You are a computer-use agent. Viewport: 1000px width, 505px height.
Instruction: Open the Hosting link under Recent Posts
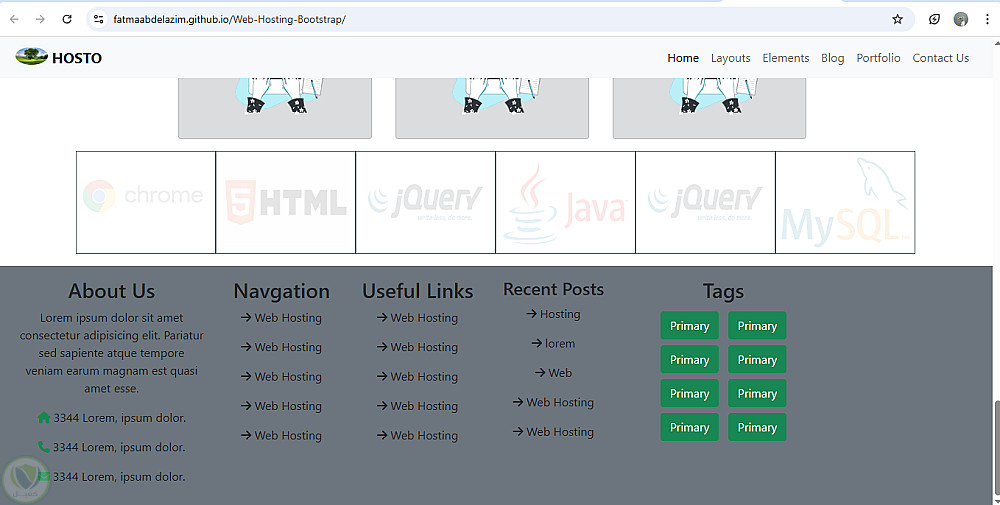[x=553, y=314]
